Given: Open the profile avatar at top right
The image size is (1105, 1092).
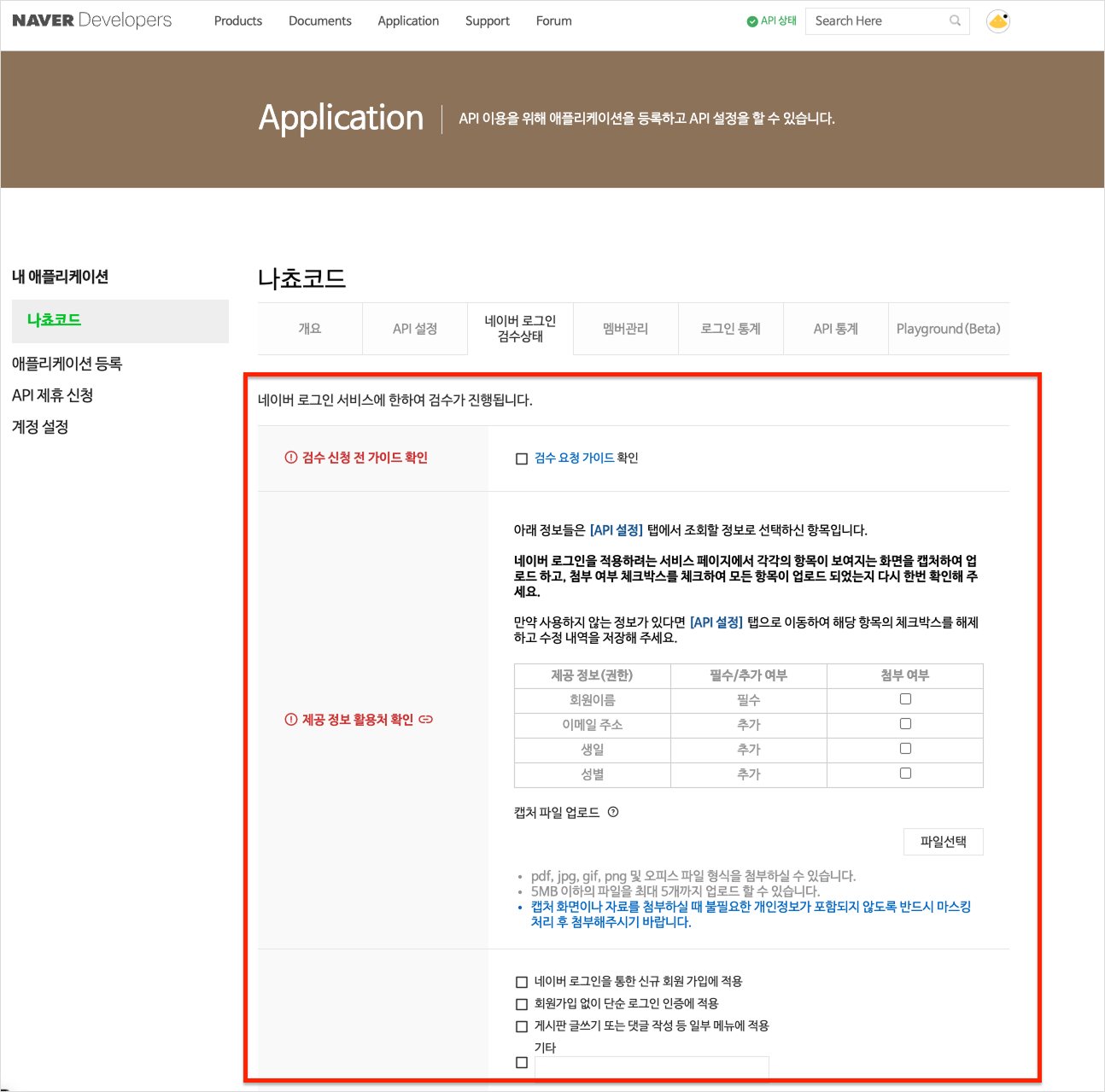Looking at the screenshot, I should click(997, 20).
